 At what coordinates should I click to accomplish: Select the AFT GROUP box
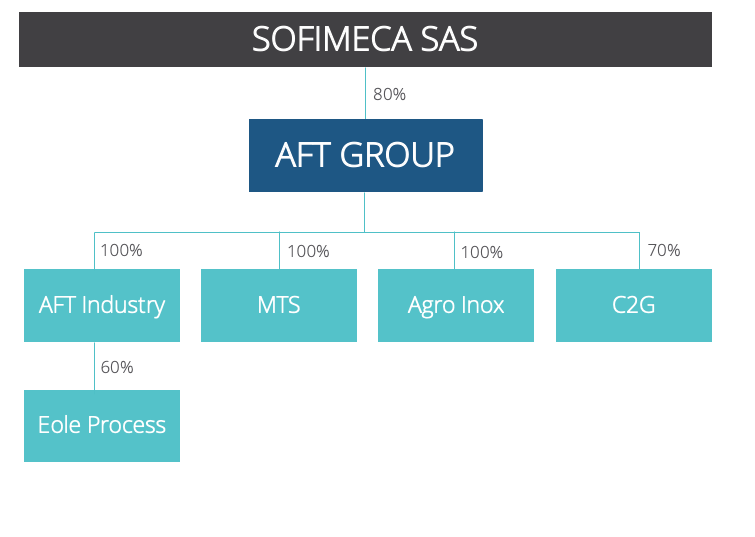tap(365, 155)
